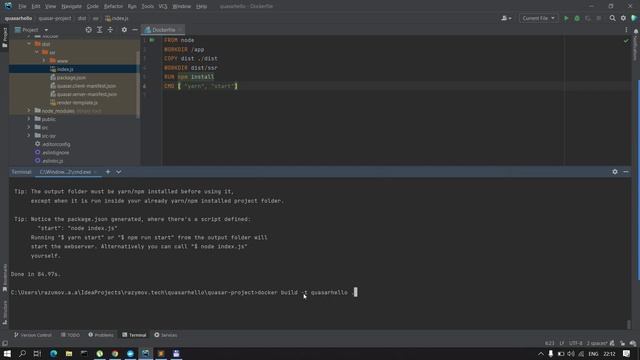This screenshot has height=360, width=640.
Task: Open the Navigate menu
Action: point(71,7)
